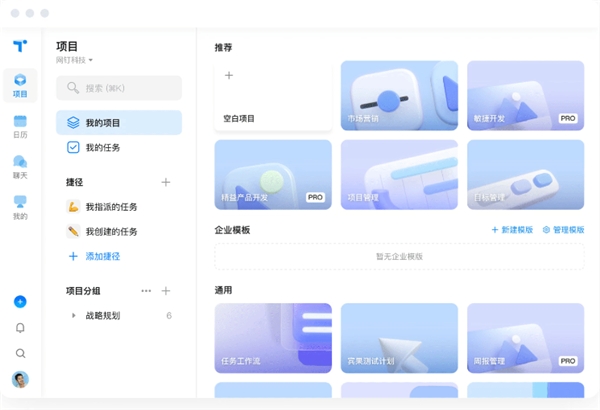The height and width of the screenshot is (410, 600).
Task: Open the 项目 sidebar section
Action: click(x=20, y=86)
